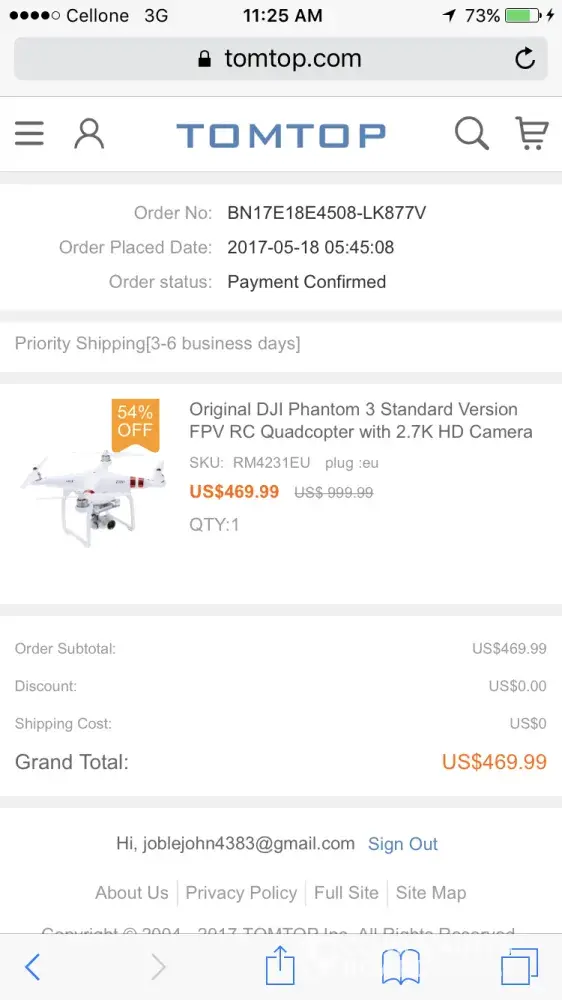The height and width of the screenshot is (1000, 562).
Task: Tap Safari forward arrow
Action: pos(158,967)
